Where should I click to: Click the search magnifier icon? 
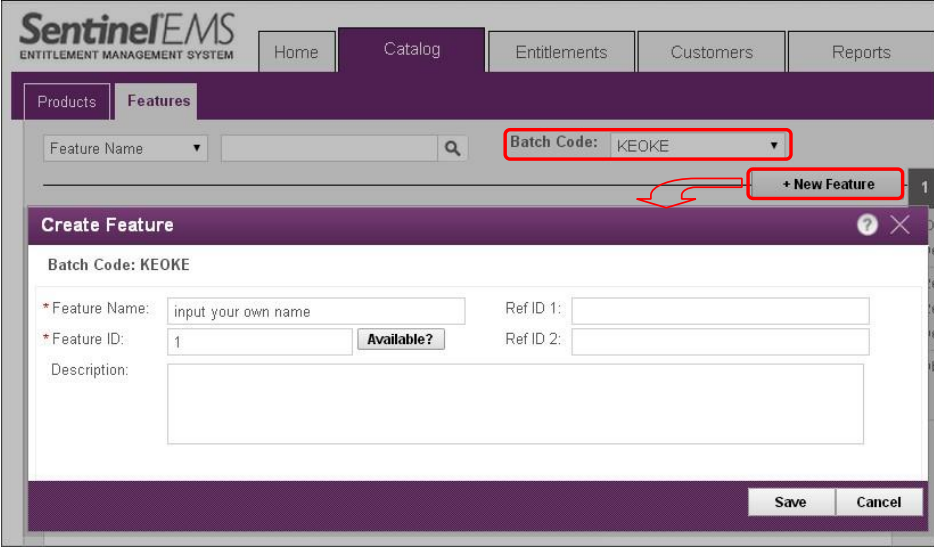coord(453,149)
